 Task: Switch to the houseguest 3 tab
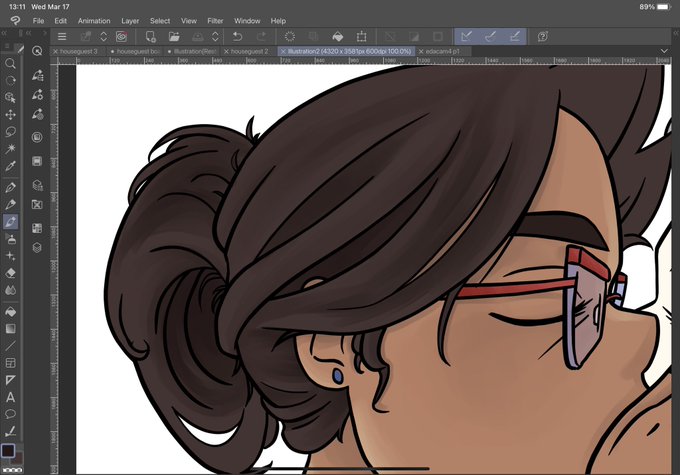[79, 51]
